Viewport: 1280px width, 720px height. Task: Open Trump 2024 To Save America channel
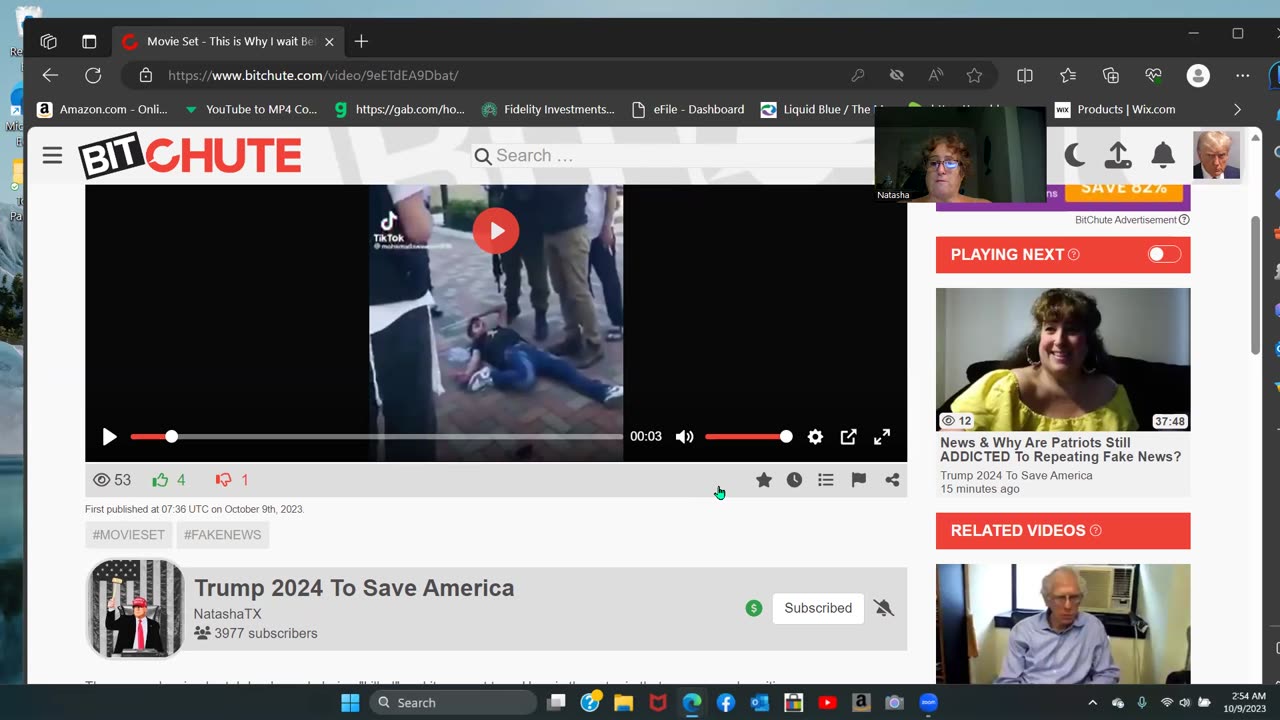click(354, 588)
